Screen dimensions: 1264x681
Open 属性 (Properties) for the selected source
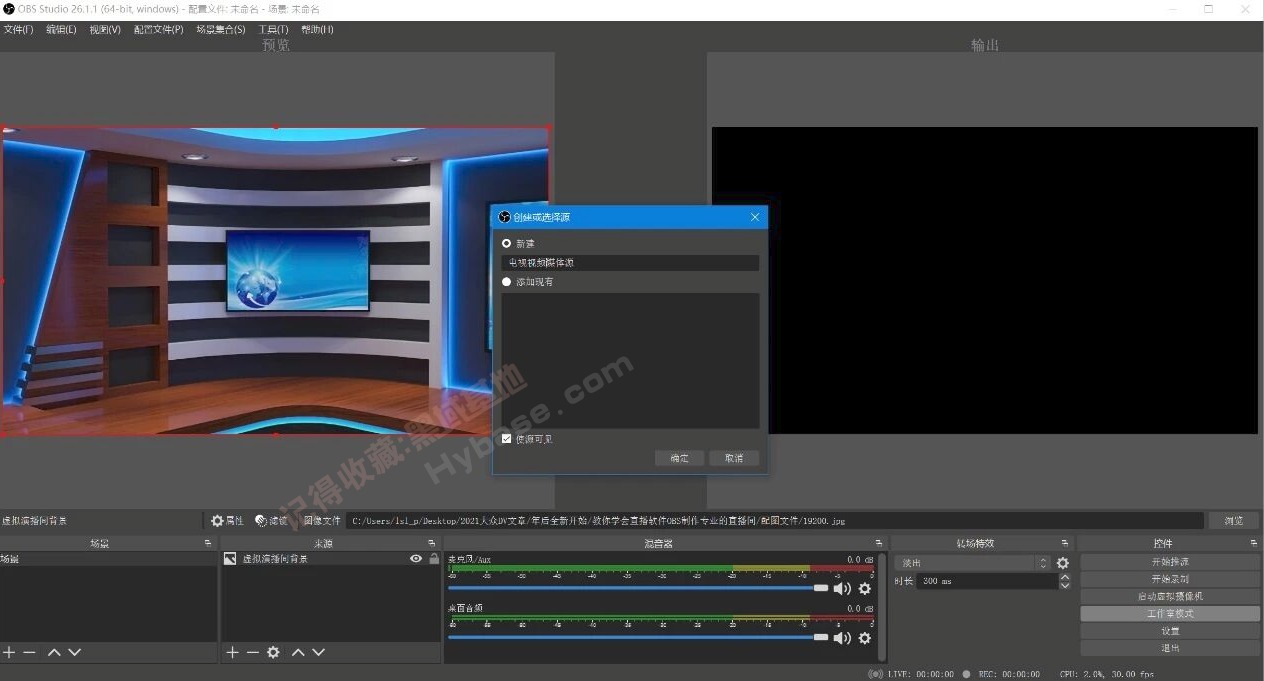pos(228,520)
